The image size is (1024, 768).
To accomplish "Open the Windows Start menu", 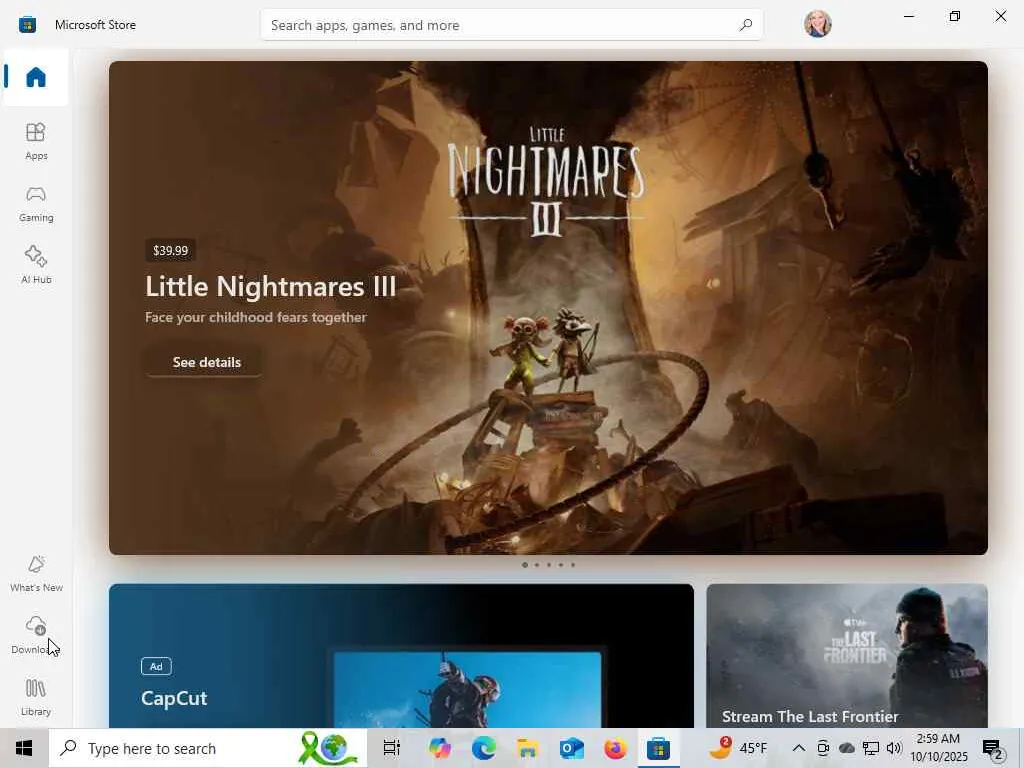I will pyautogui.click(x=24, y=748).
